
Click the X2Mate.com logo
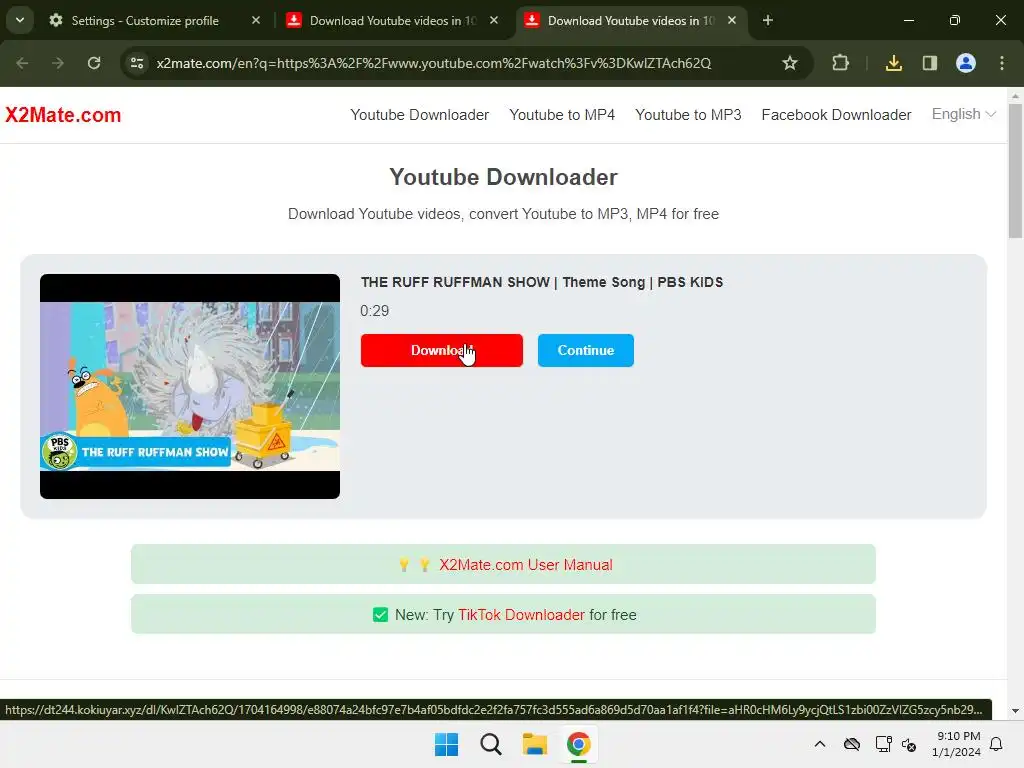coord(63,115)
